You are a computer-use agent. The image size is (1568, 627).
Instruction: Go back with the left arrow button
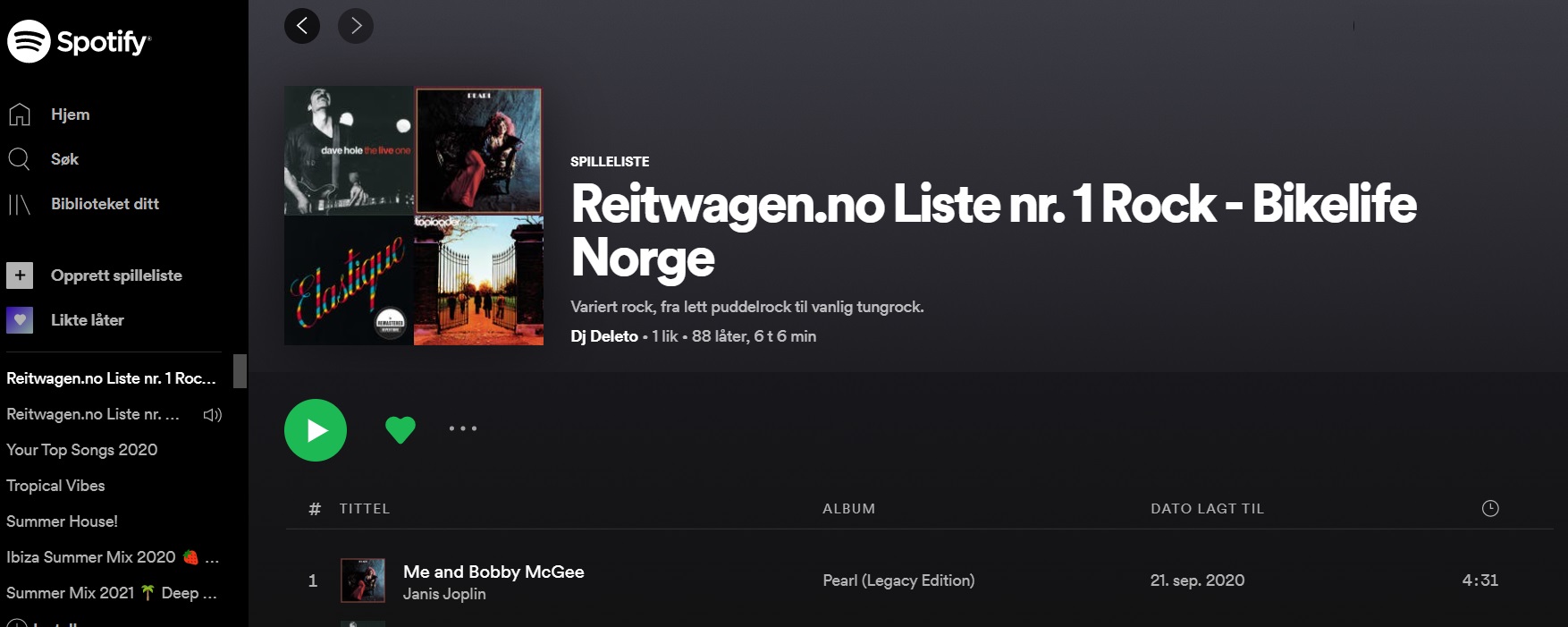pos(302,26)
